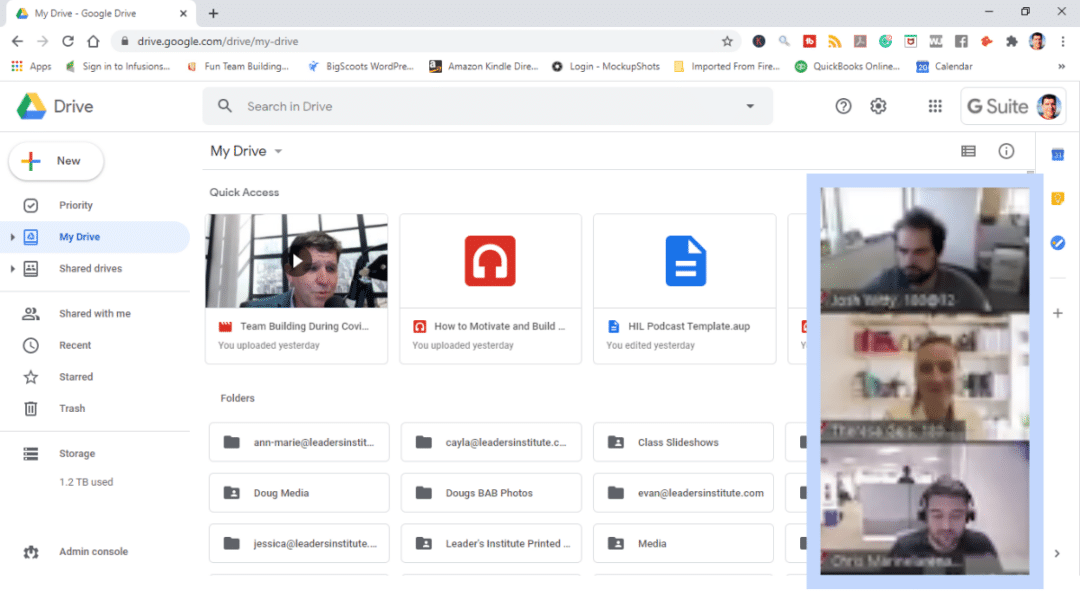Expand the My Drive tree arrow in sidebar
Viewport: 1080px width, 599px height.
(12, 237)
